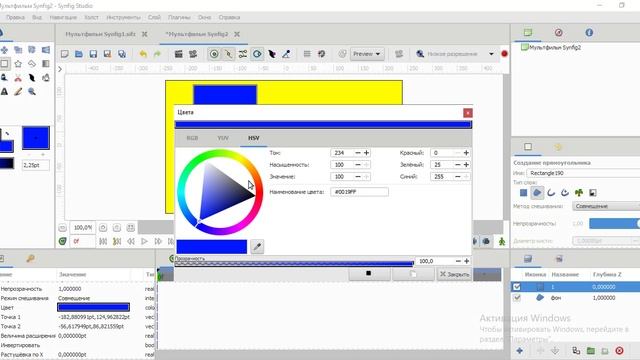The image size is (640, 360).
Task: Toggle visibility checkbox of layer 1
Action: point(517,287)
